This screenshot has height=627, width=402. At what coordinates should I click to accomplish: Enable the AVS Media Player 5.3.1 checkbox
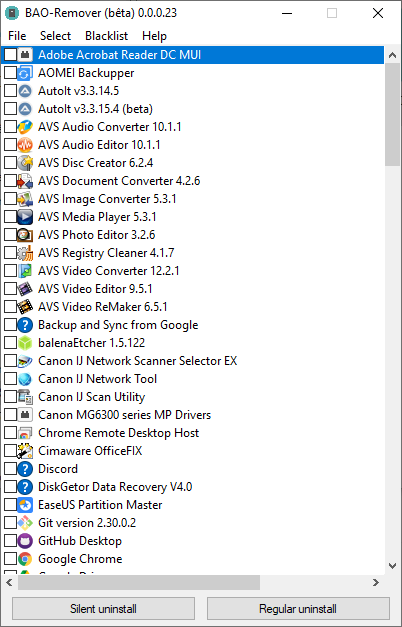(x=10, y=217)
